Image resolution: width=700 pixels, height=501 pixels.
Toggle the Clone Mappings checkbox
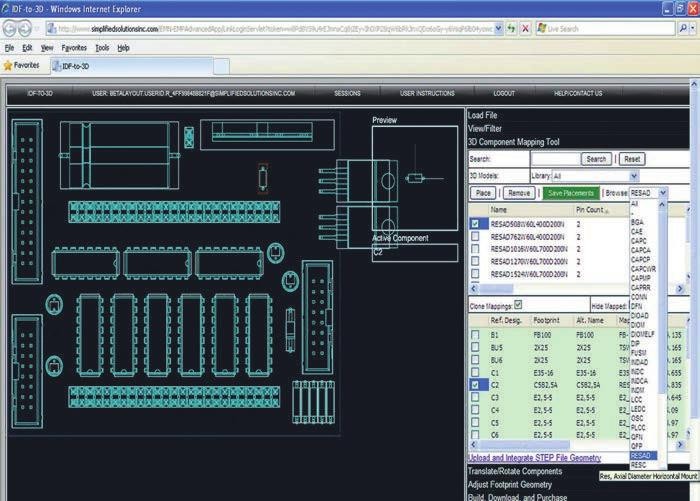(x=518, y=305)
